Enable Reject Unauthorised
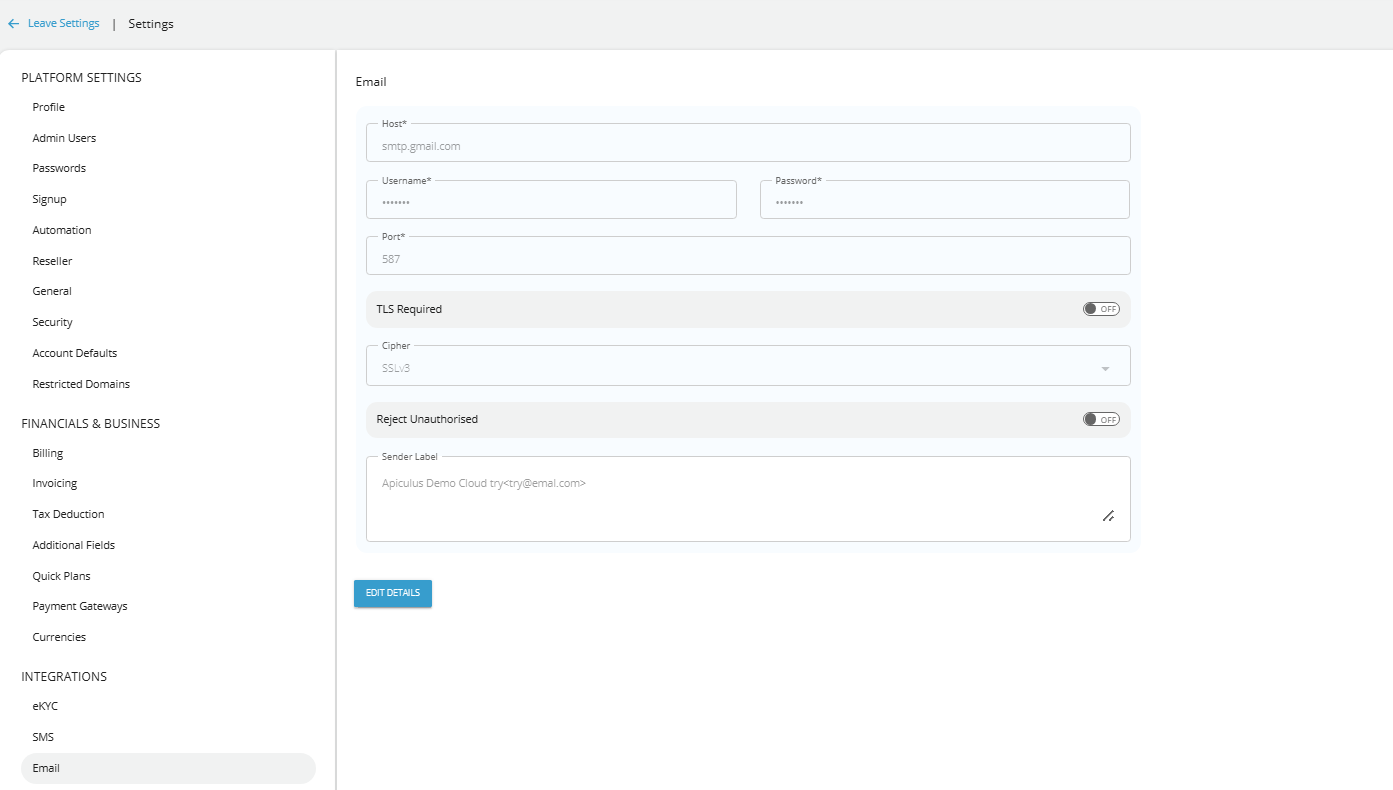Screen dimensions: 1393x790 tap(1101, 419)
